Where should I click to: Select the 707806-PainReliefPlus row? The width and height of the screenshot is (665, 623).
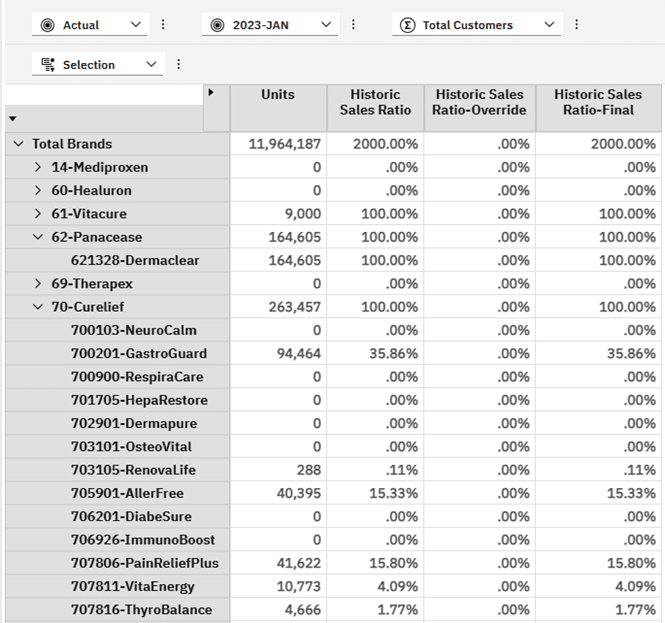[x=117, y=563]
